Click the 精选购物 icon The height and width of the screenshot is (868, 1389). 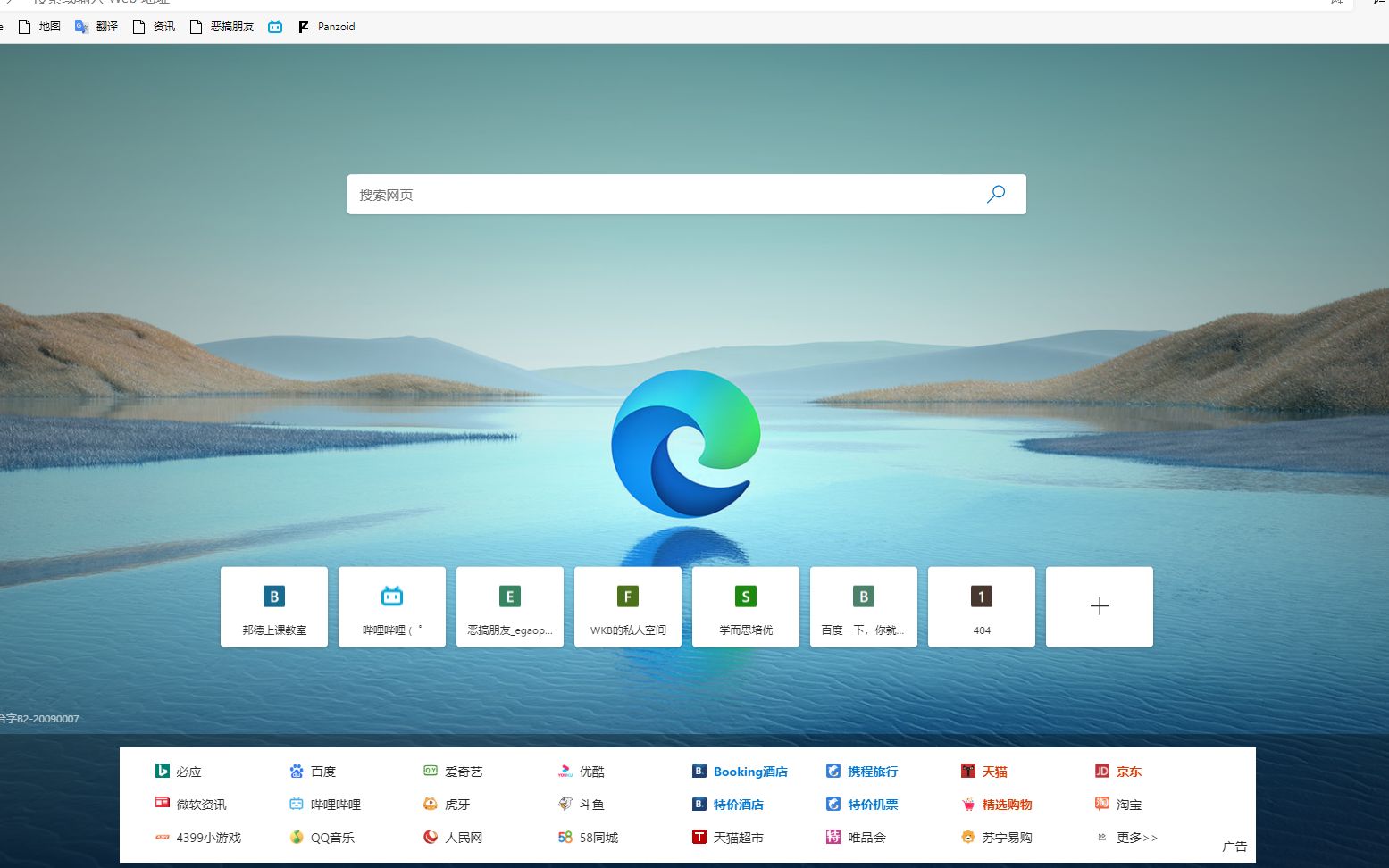click(x=968, y=804)
